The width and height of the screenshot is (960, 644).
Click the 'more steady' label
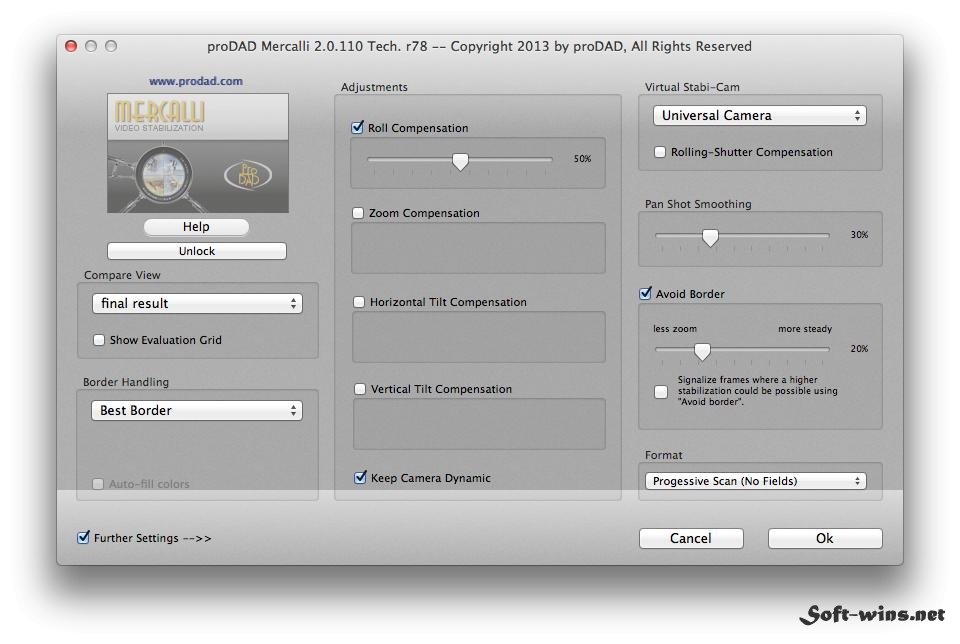(805, 329)
